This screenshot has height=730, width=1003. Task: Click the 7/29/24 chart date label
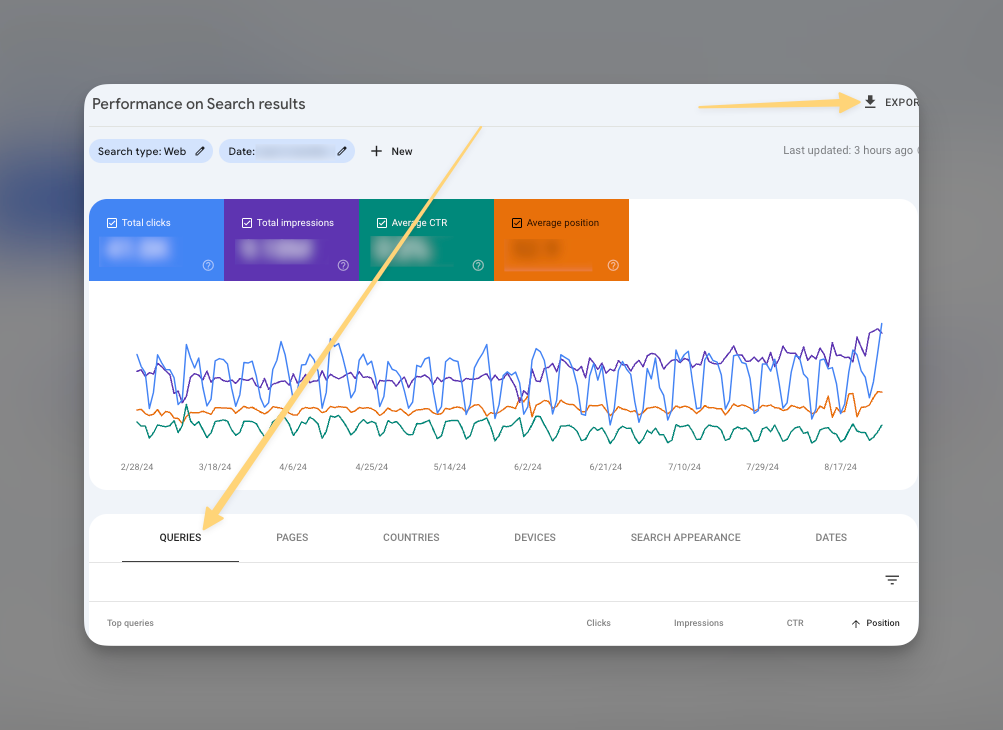coord(762,467)
